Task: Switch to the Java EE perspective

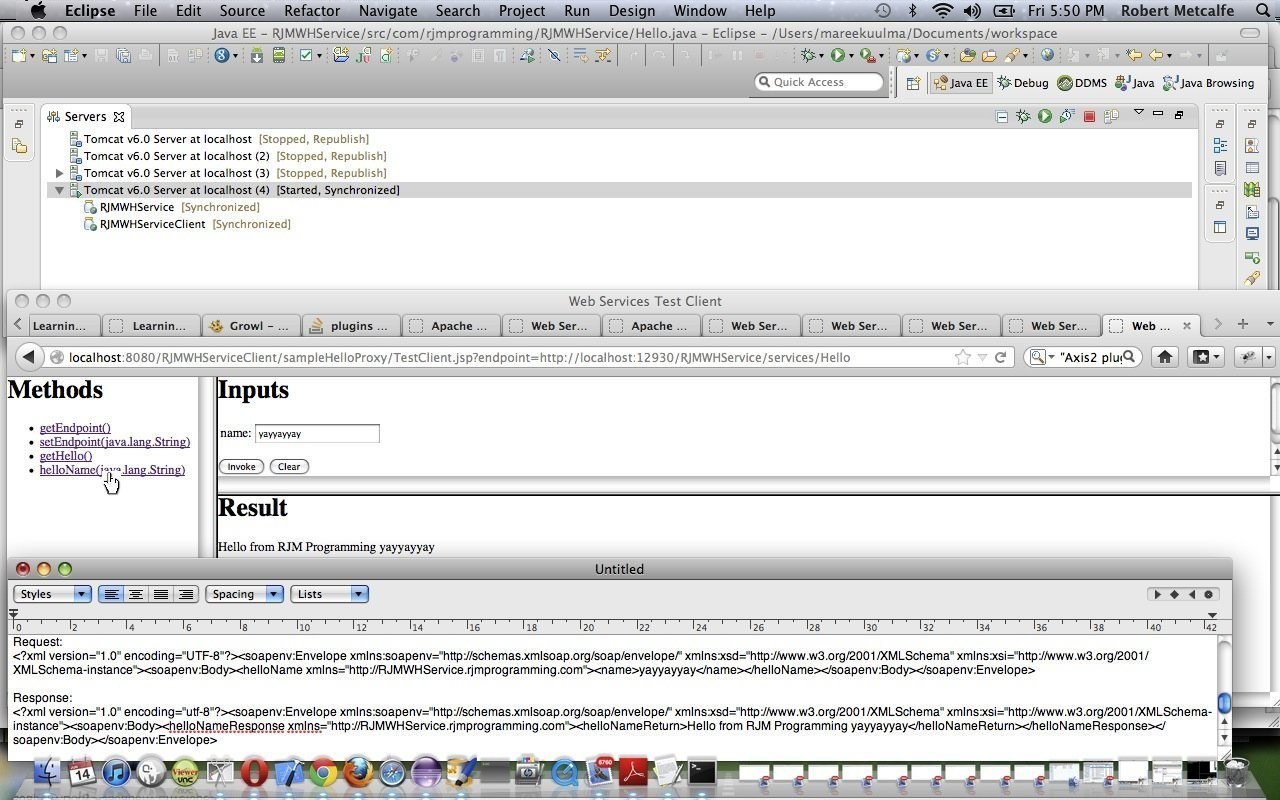Action: pos(960,83)
